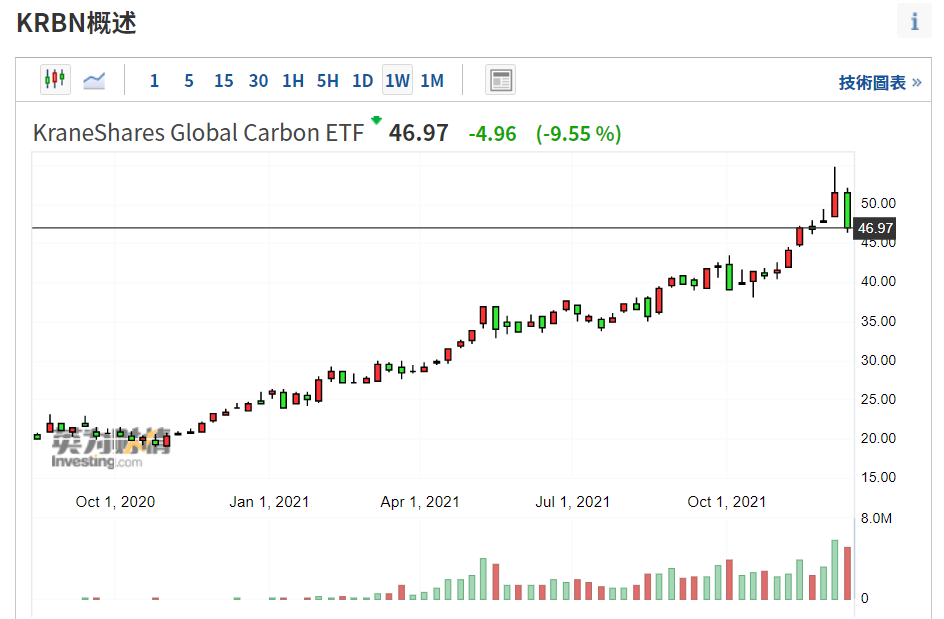Open the chart news layout icon

coord(500,80)
